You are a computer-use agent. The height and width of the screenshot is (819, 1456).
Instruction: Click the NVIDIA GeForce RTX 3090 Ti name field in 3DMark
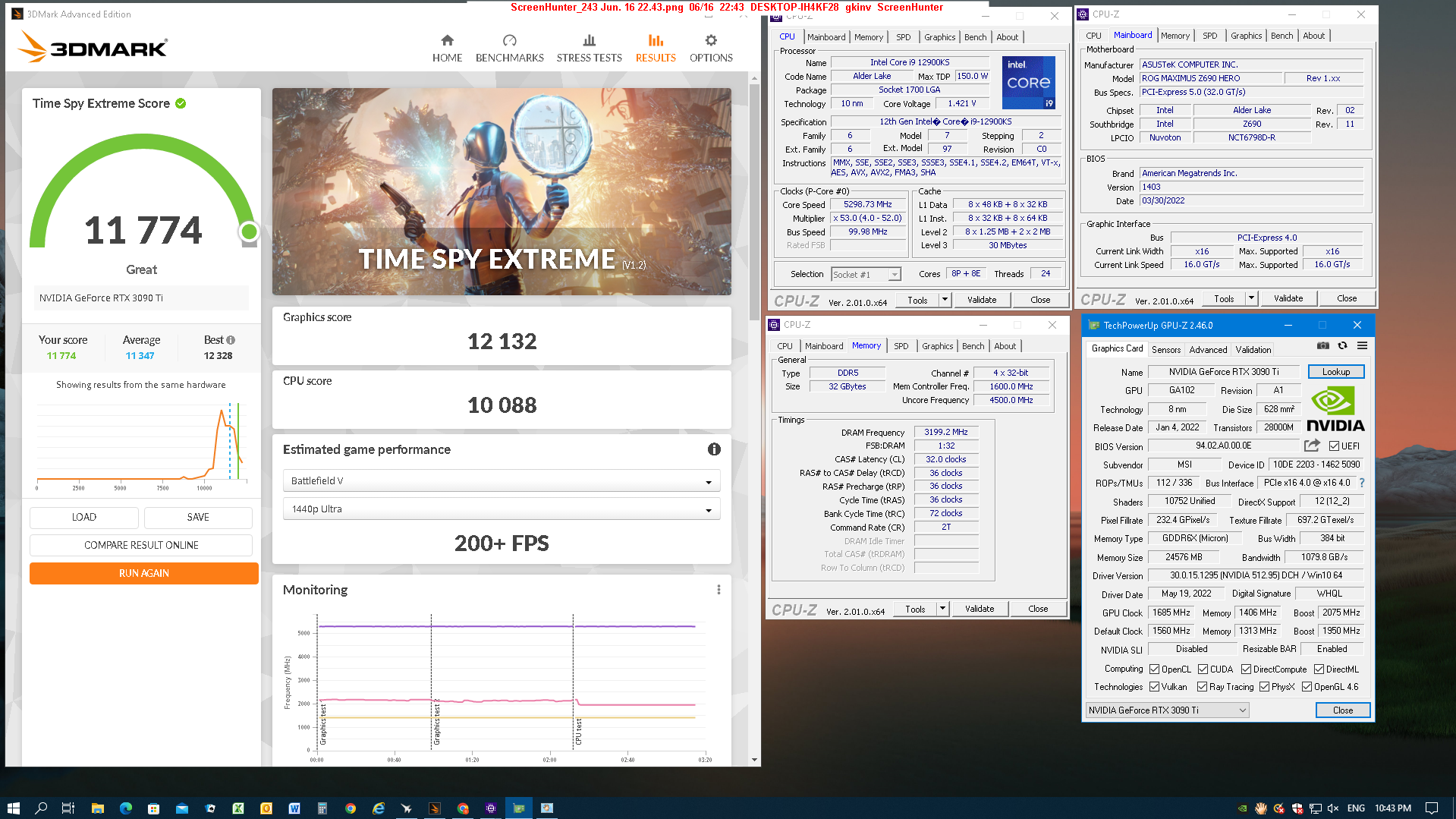(x=141, y=298)
